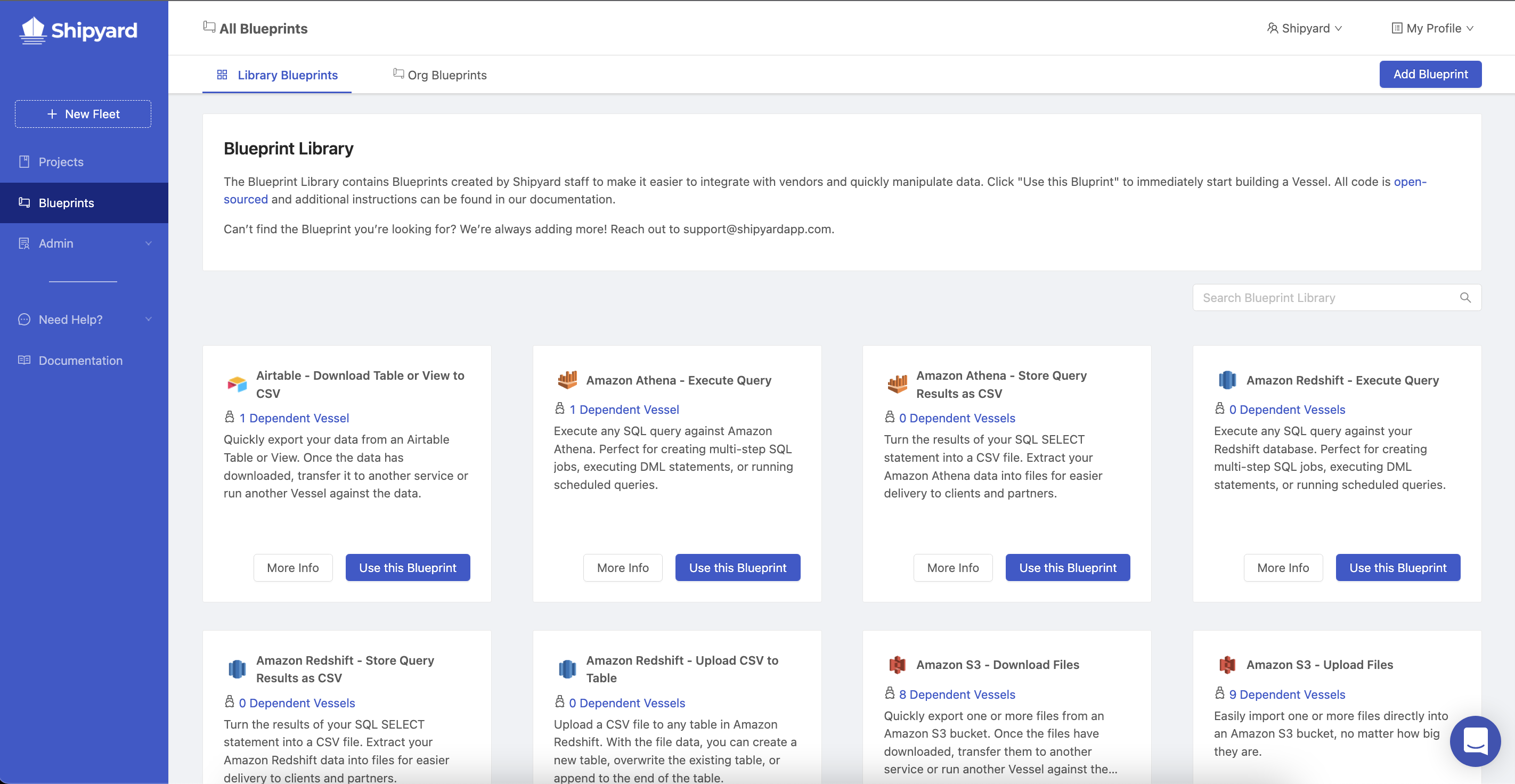Click the Blueprint Library heading
1515x784 pixels.
point(288,149)
